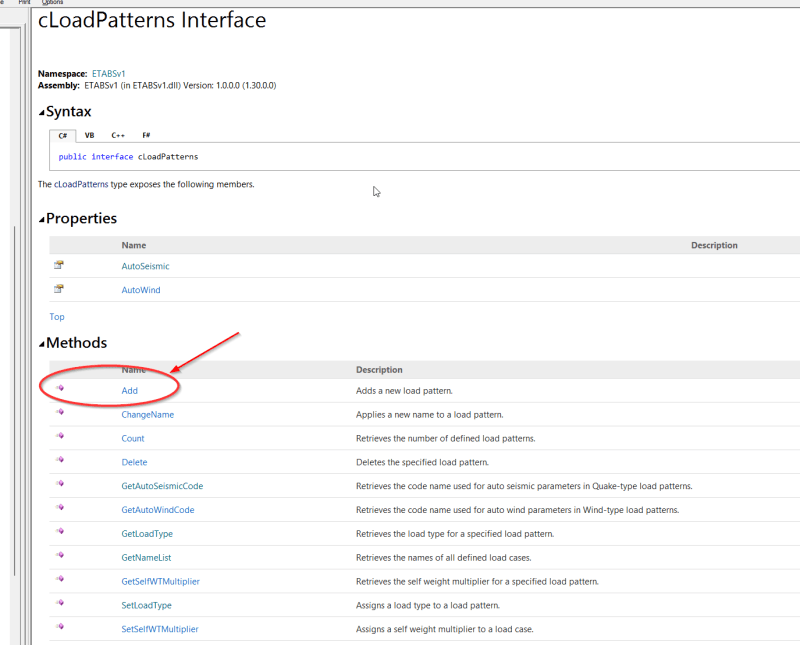Open the Add method link
This screenshot has height=645, width=800.
click(130, 390)
